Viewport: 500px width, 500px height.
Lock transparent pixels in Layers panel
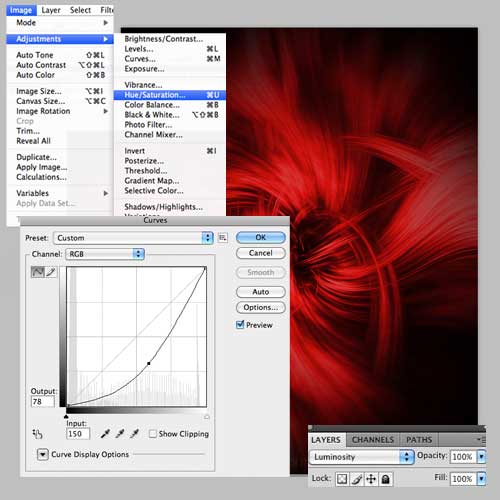point(342,479)
